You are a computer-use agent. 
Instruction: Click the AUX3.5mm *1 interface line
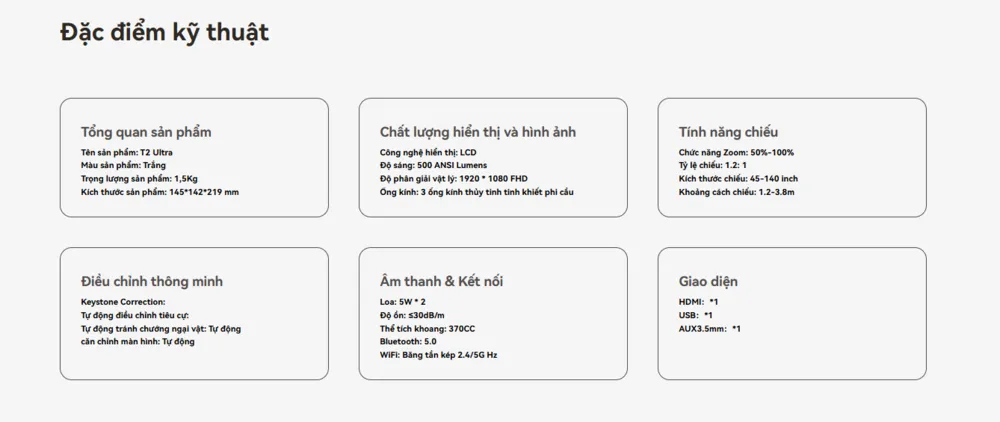click(x=710, y=328)
